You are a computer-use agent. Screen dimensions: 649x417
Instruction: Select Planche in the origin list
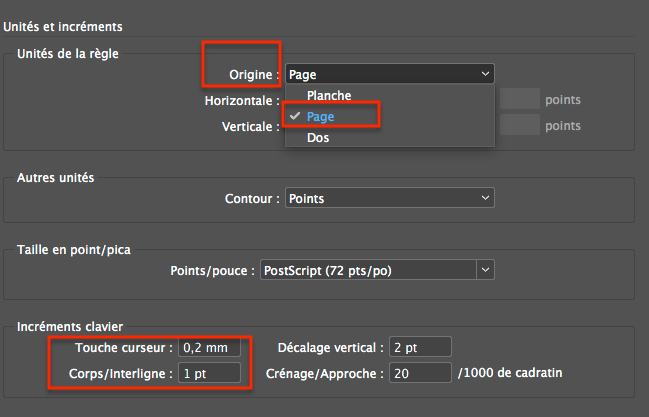[x=329, y=96]
